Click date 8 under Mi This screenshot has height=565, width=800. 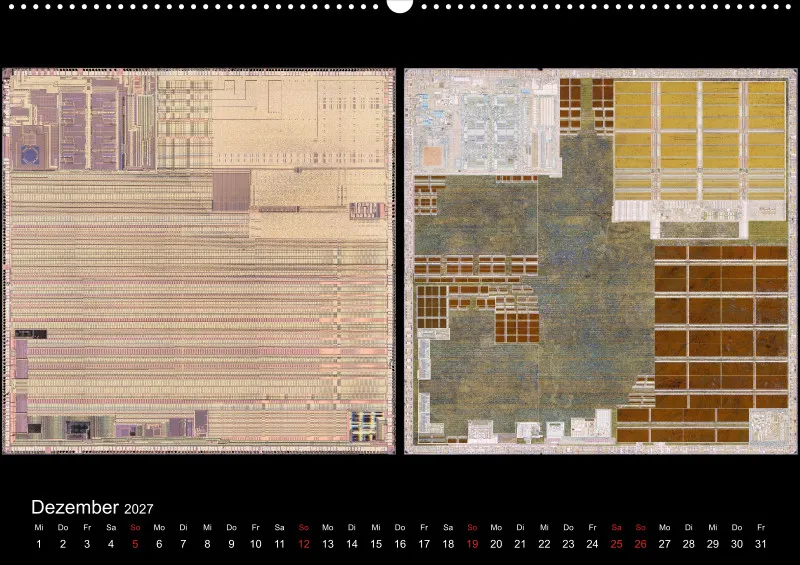pos(207,544)
